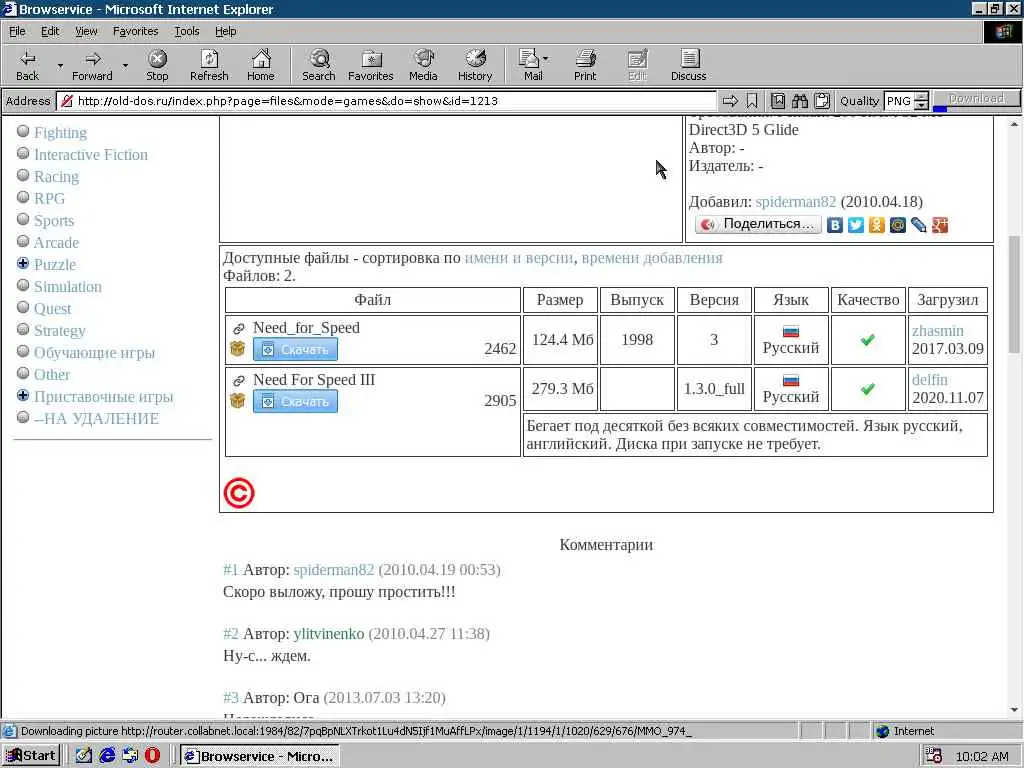Open the Tools menu
This screenshot has height=768, width=1024.
pos(186,31)
